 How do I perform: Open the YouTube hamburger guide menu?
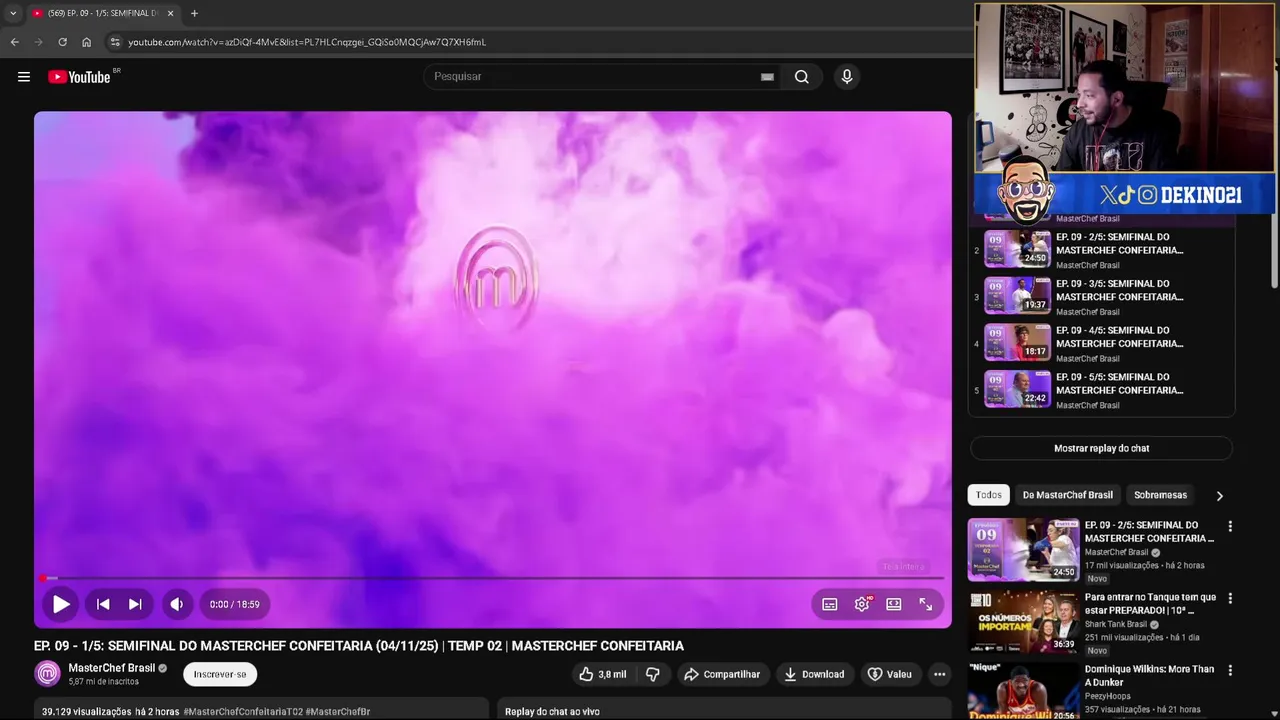click(24, 77)
